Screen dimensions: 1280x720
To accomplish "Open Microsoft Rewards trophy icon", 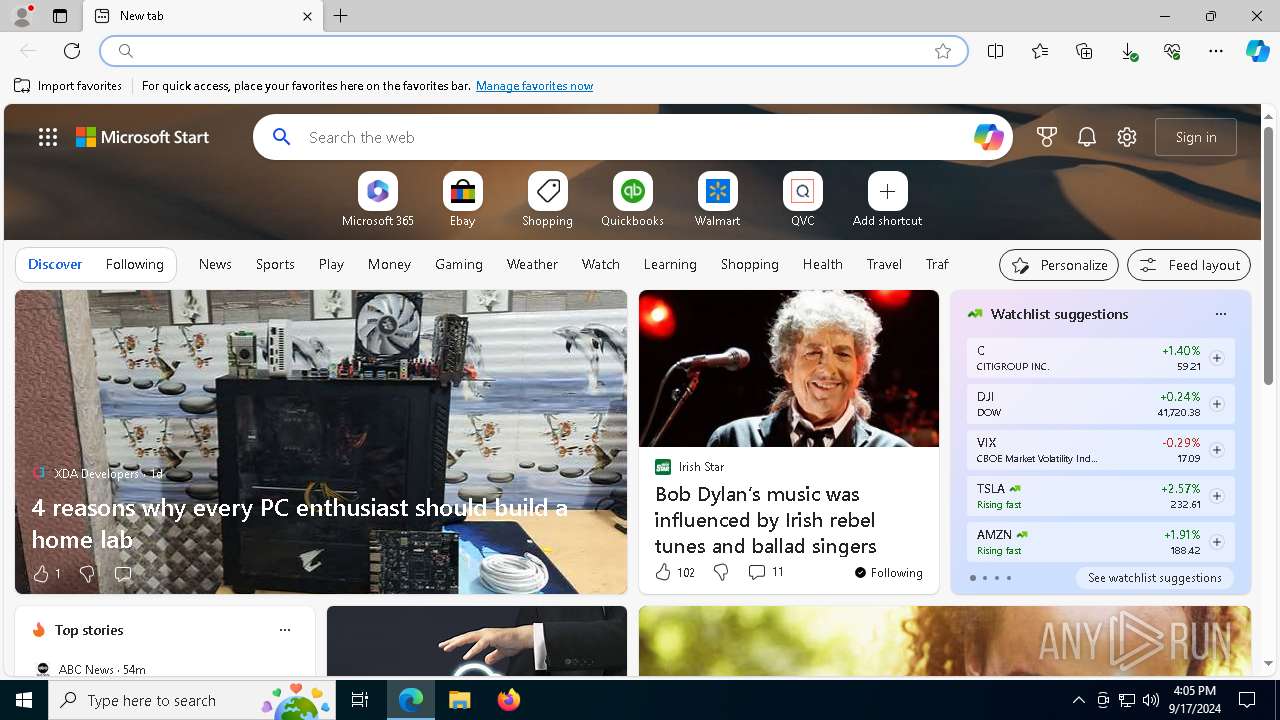I will [x=1047, y=137].
